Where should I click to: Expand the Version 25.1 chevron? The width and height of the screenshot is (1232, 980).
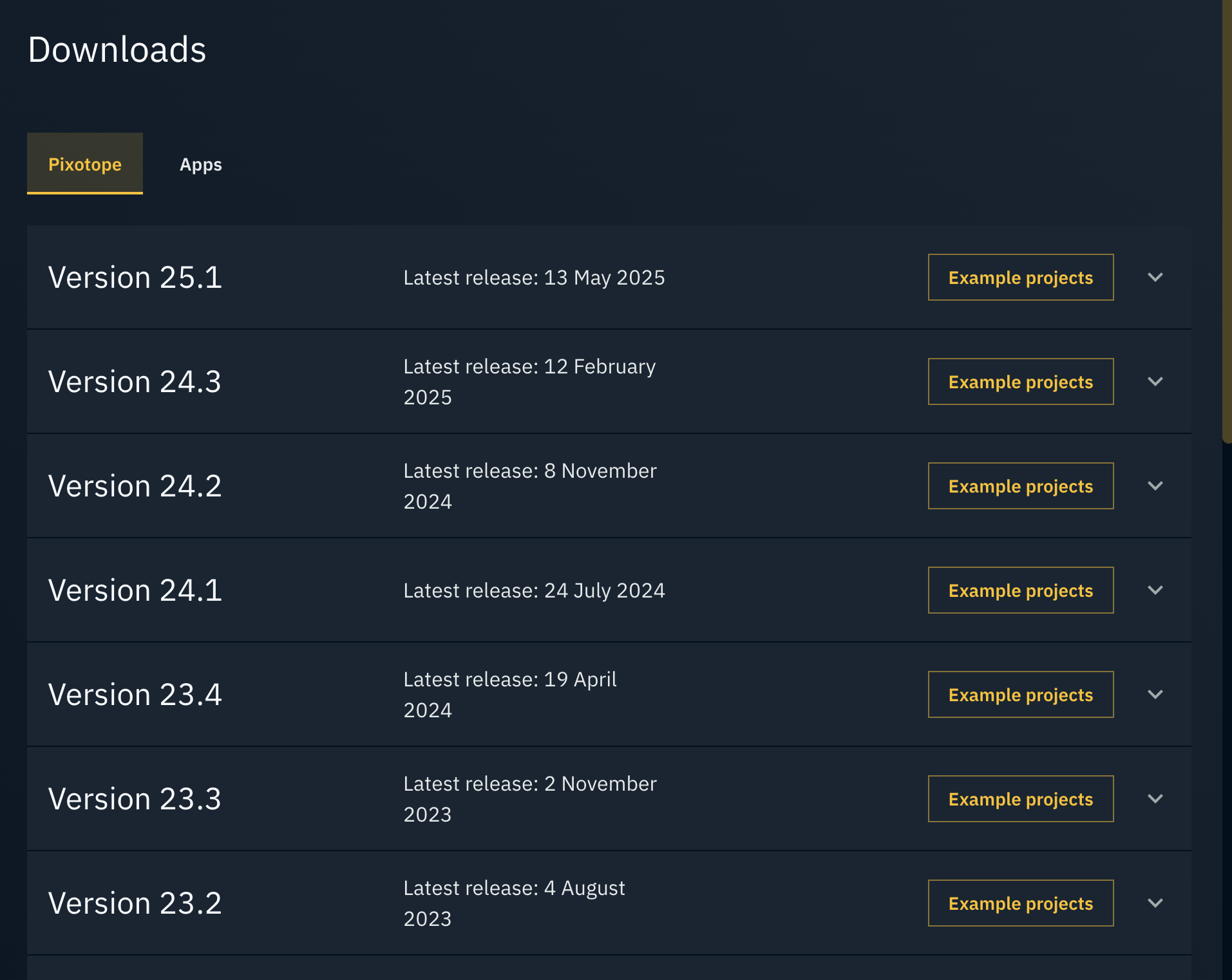click(1155, 278)
